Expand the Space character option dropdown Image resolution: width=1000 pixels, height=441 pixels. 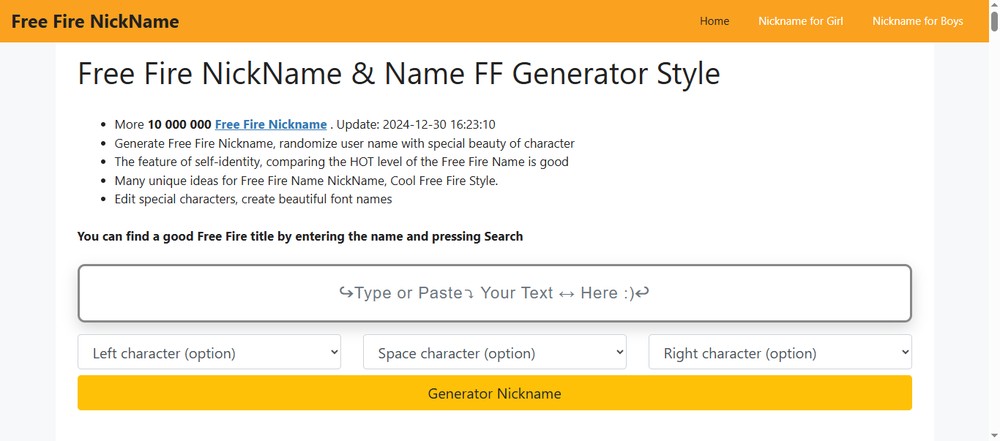coord(494,352)
